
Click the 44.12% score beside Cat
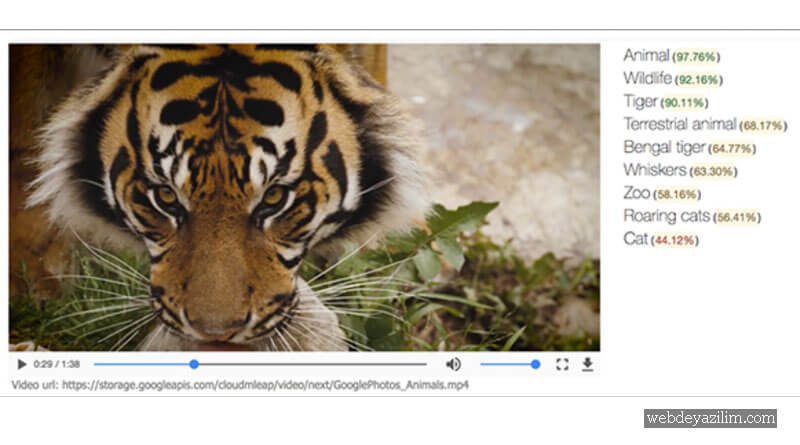click(x=675, y=241)
